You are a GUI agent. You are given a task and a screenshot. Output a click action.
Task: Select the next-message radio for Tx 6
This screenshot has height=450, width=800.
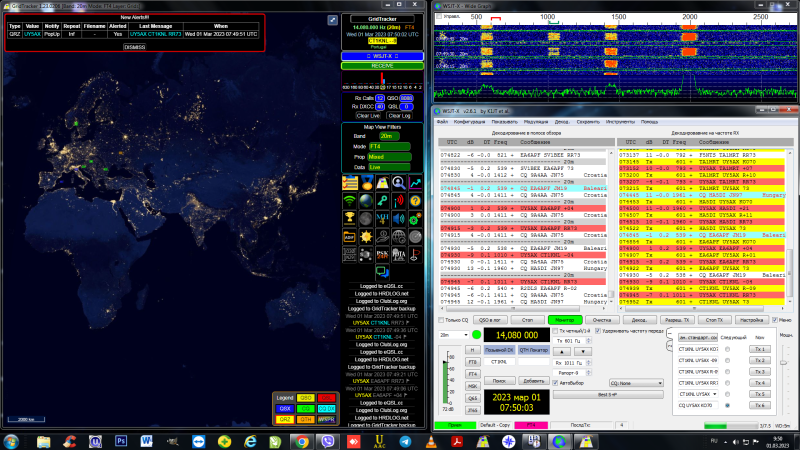pyautogui.click(x=727, y=405)
